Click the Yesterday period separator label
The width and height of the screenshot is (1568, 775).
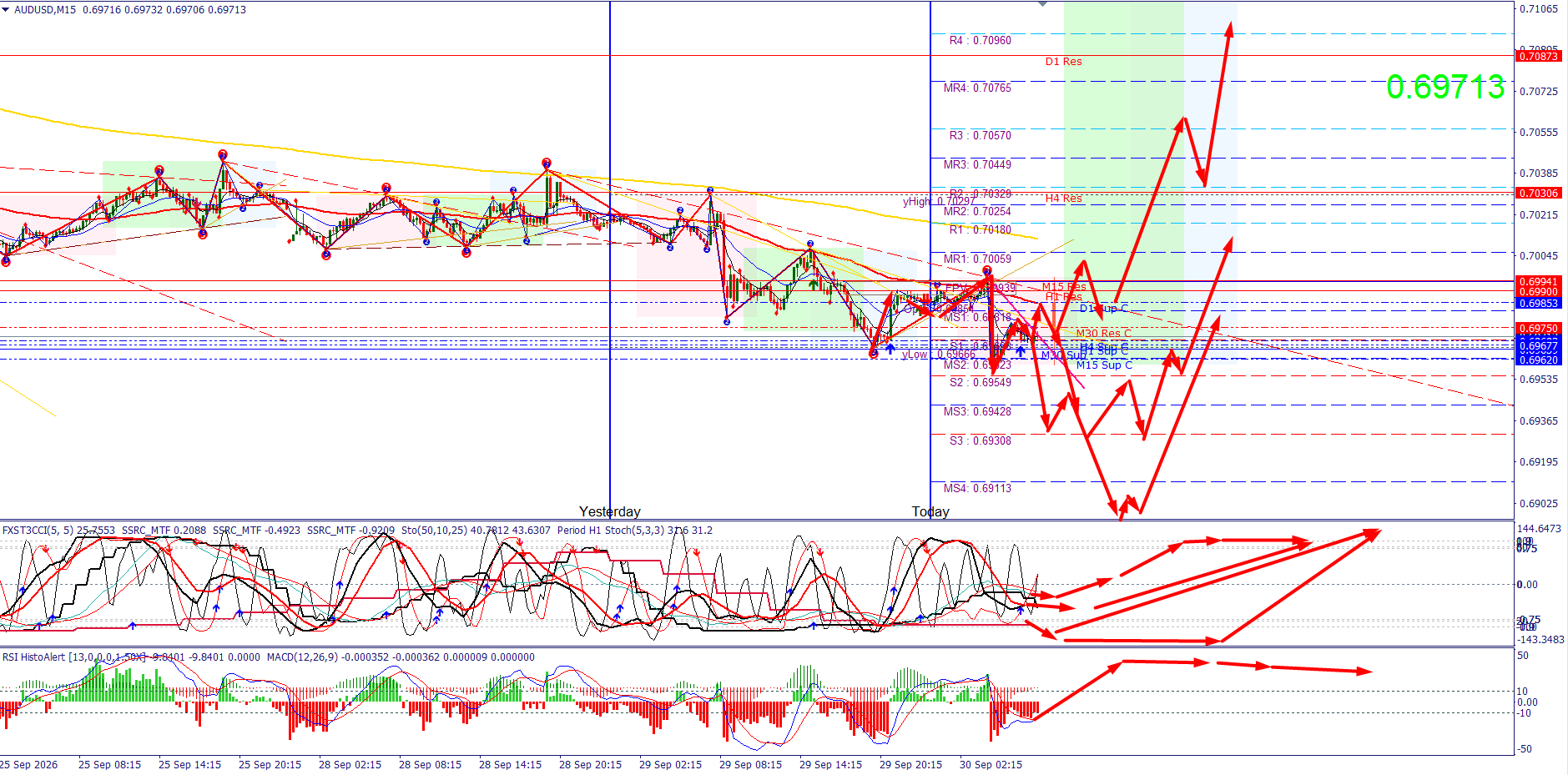coord(610,511)
